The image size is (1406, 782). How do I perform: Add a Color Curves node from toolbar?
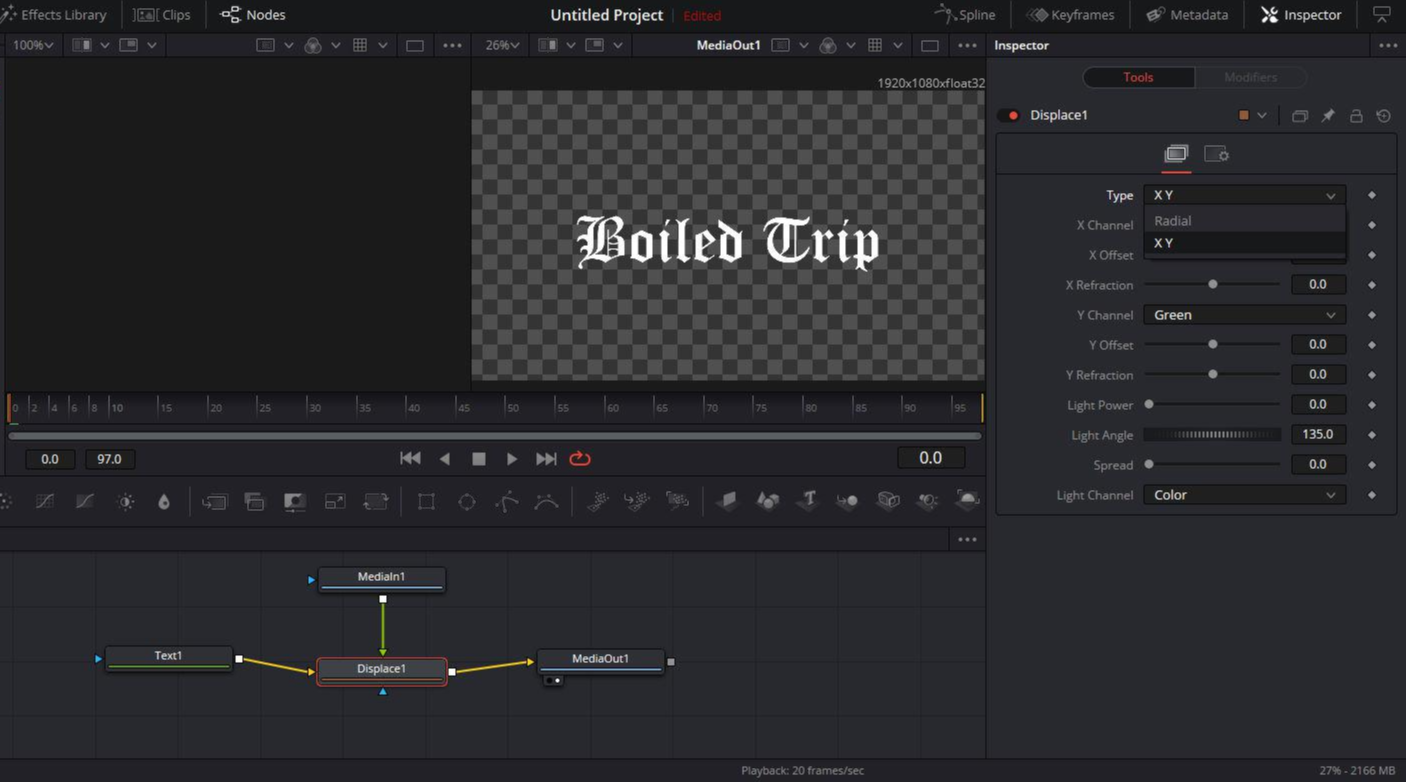tap(45, 501)
